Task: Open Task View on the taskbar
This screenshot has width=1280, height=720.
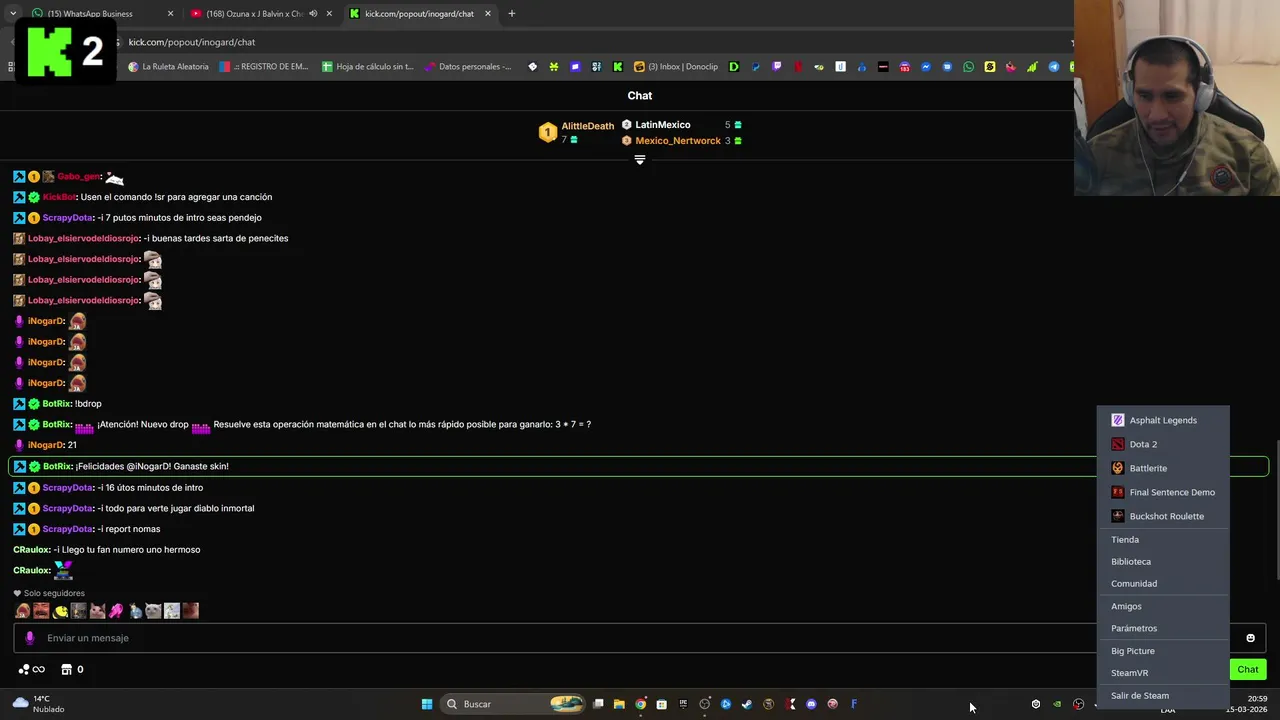Action: (x=598, y=704)
